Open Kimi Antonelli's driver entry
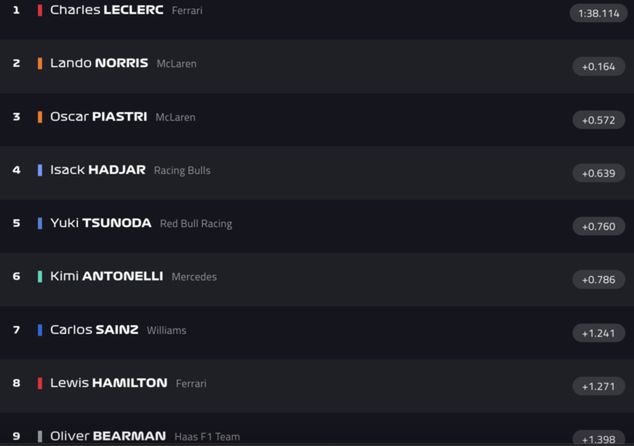 [x=106, y=276]
